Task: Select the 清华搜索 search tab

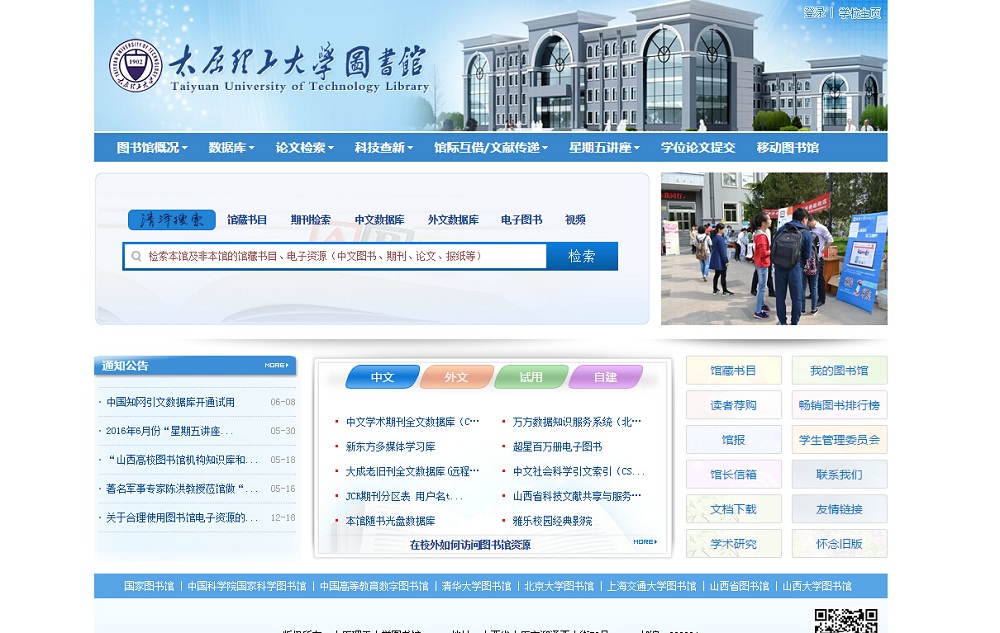Action: pos(172,220)
